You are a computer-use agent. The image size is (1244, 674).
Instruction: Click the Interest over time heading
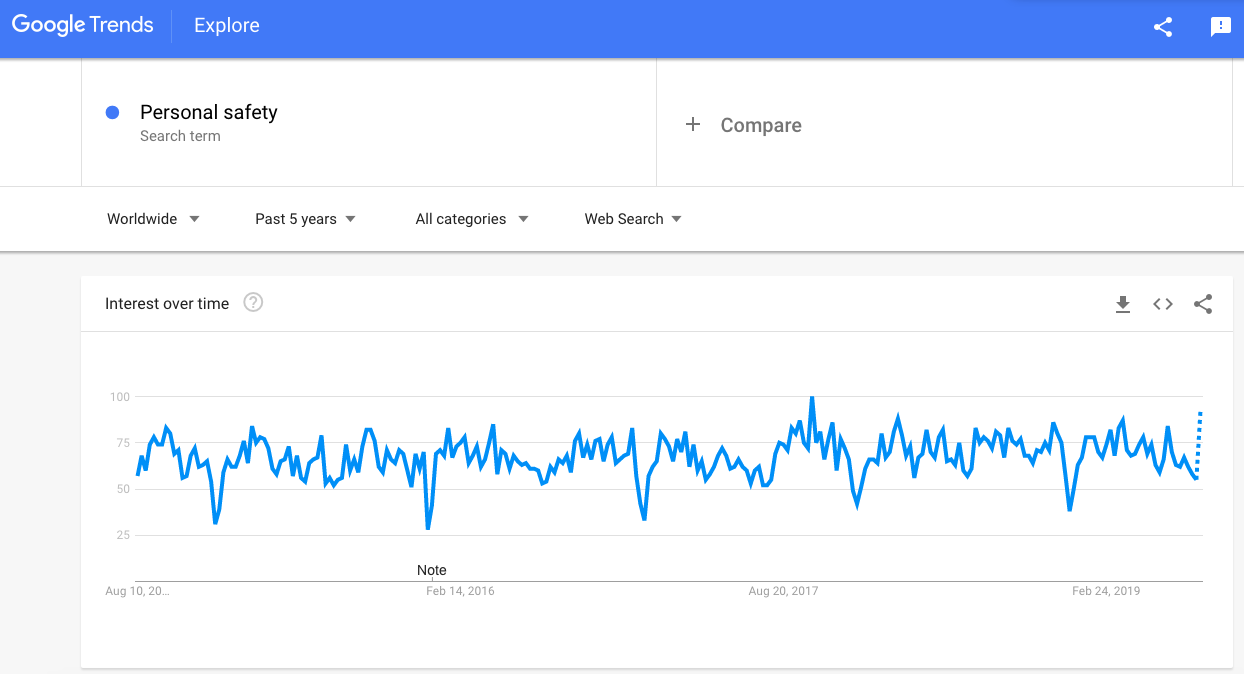[x=167, y=303]
